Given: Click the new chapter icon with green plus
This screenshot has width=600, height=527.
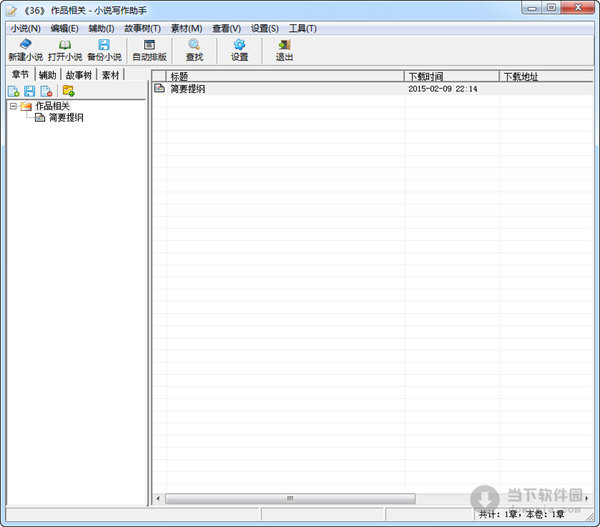Looking at the screenshot, I should [x=13, y=91].
